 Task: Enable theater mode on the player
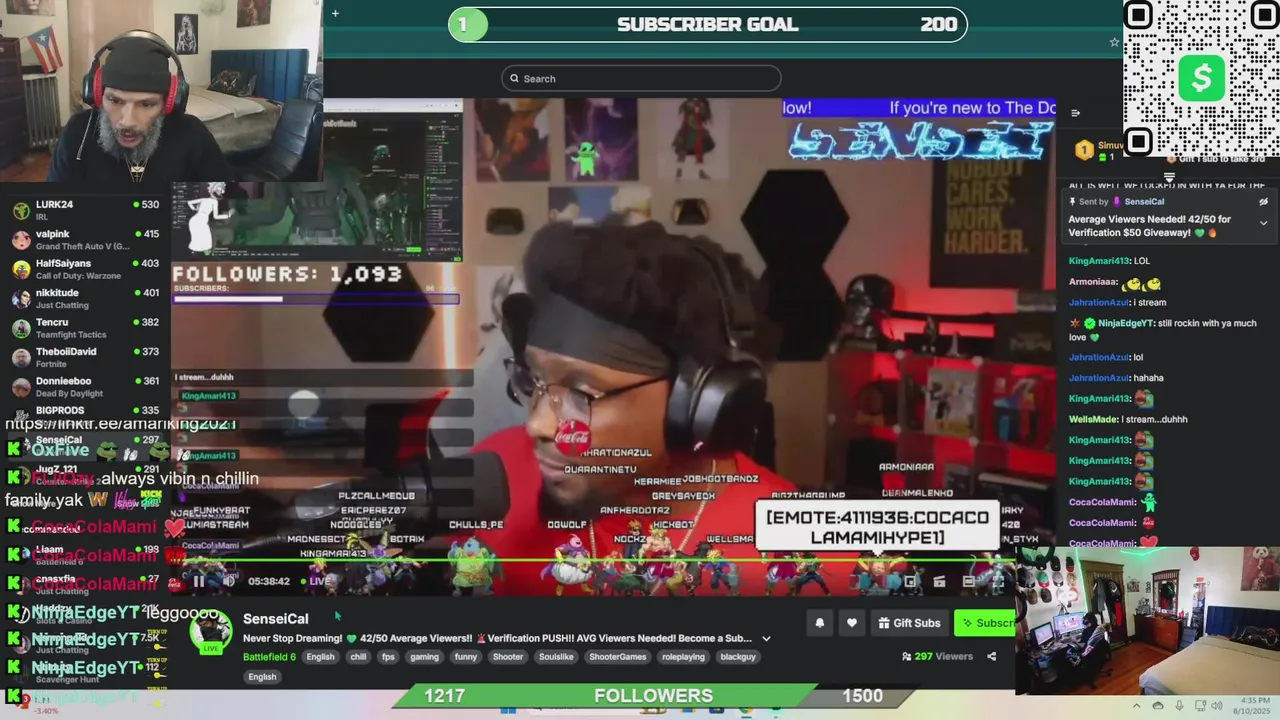tap(968, 581)
